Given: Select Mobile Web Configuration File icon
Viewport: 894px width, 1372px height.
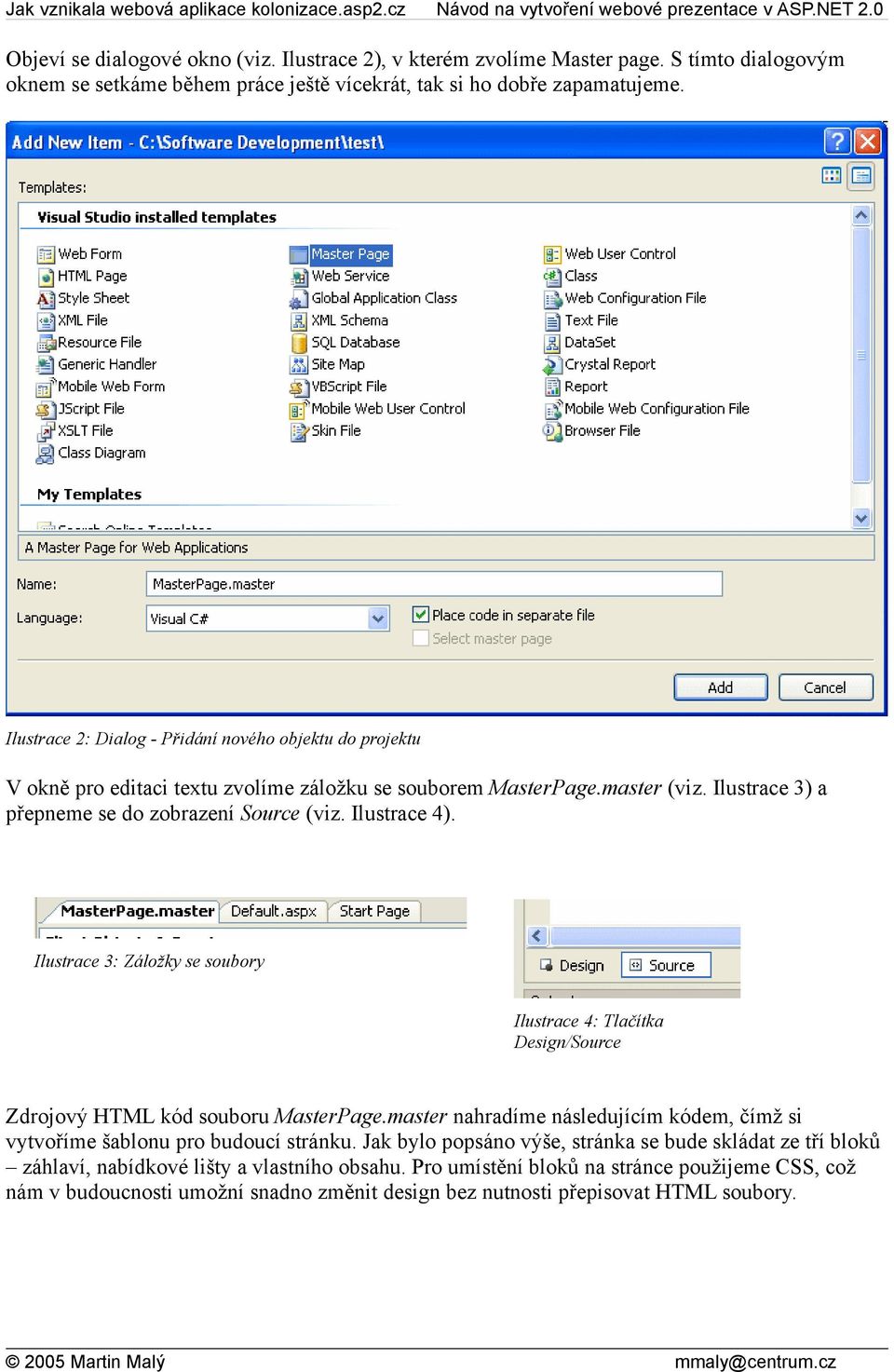Looking at the screenshot, I should pos(552,410).
